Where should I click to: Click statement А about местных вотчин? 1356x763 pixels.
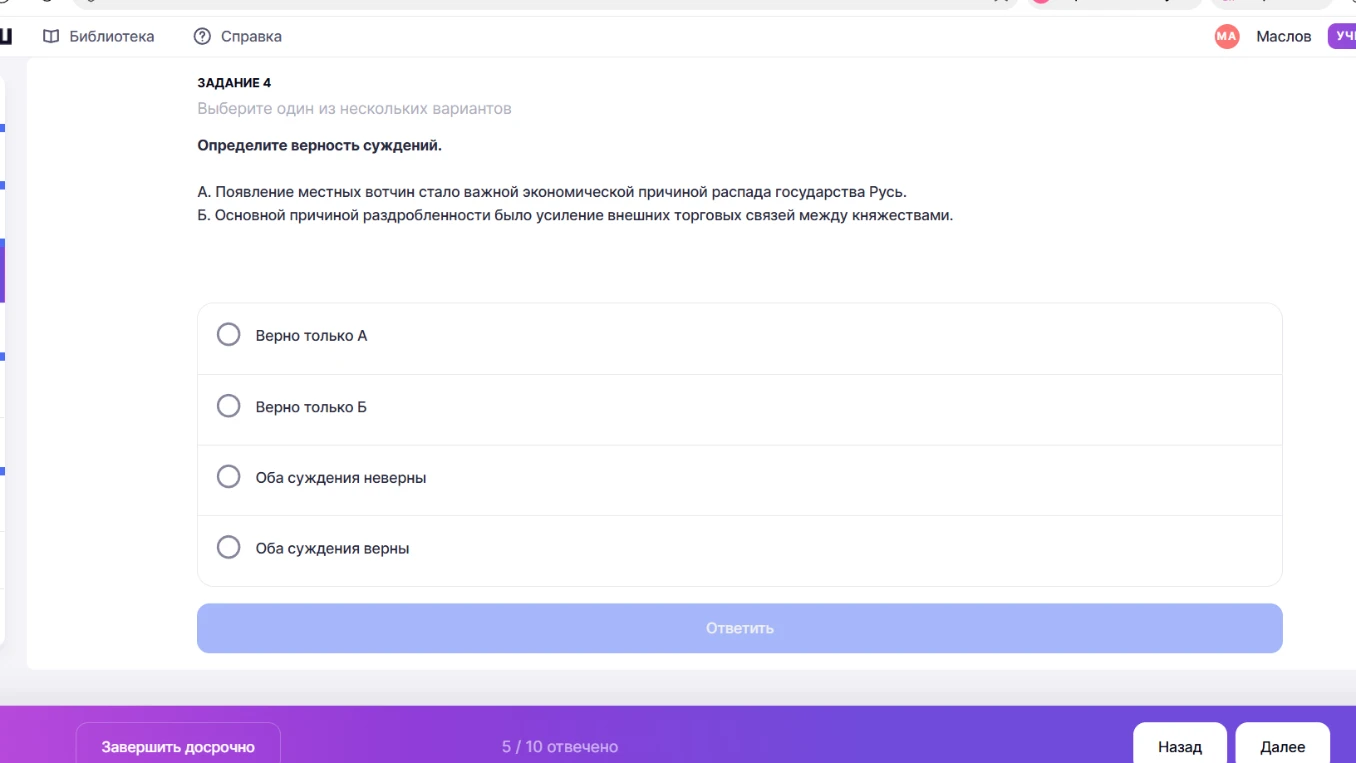tap(552, 191)
